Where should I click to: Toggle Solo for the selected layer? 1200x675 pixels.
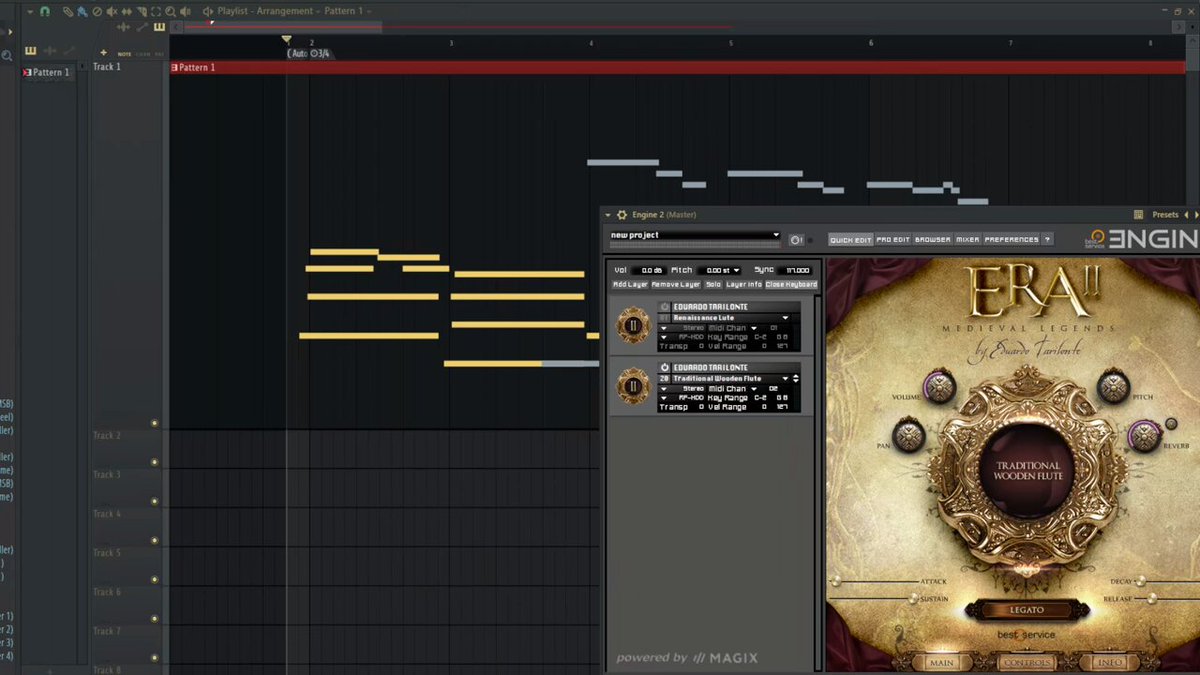[x=713, y=285]
